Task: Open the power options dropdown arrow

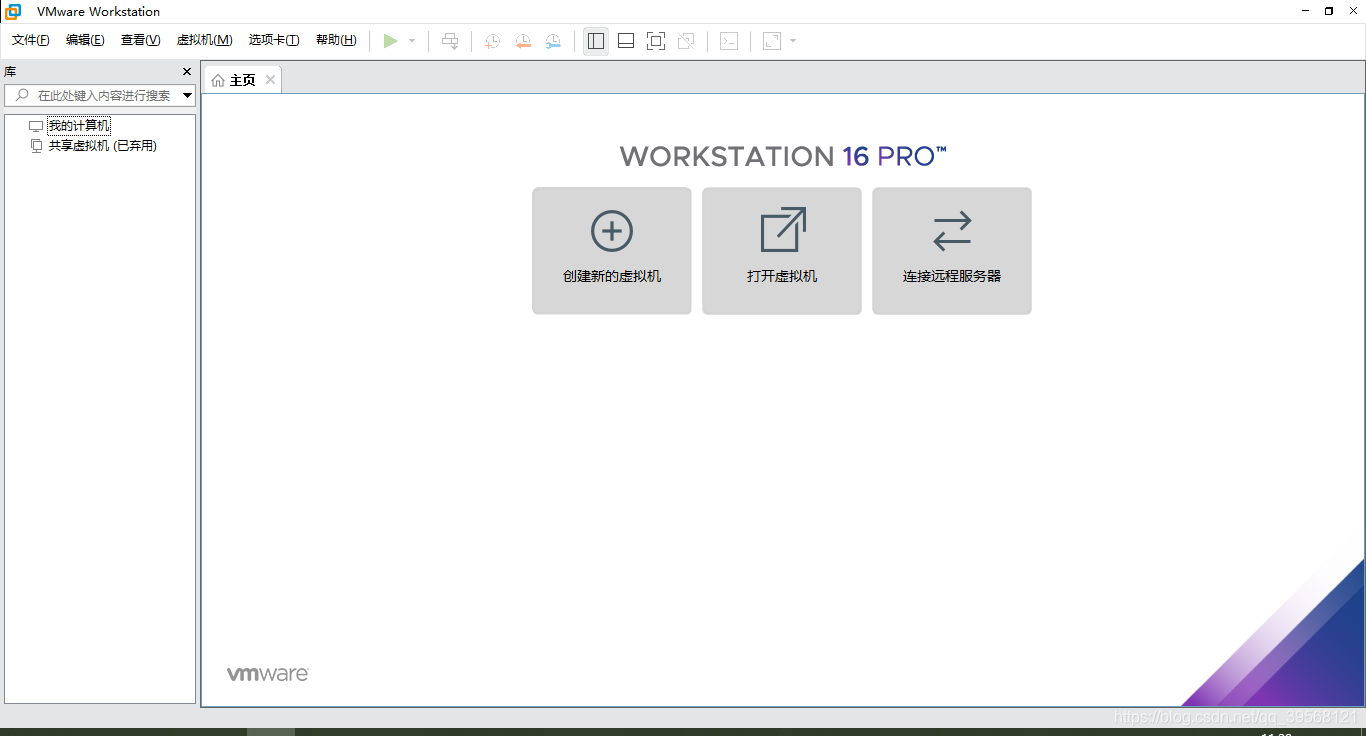Action: [x=410, y=41]
